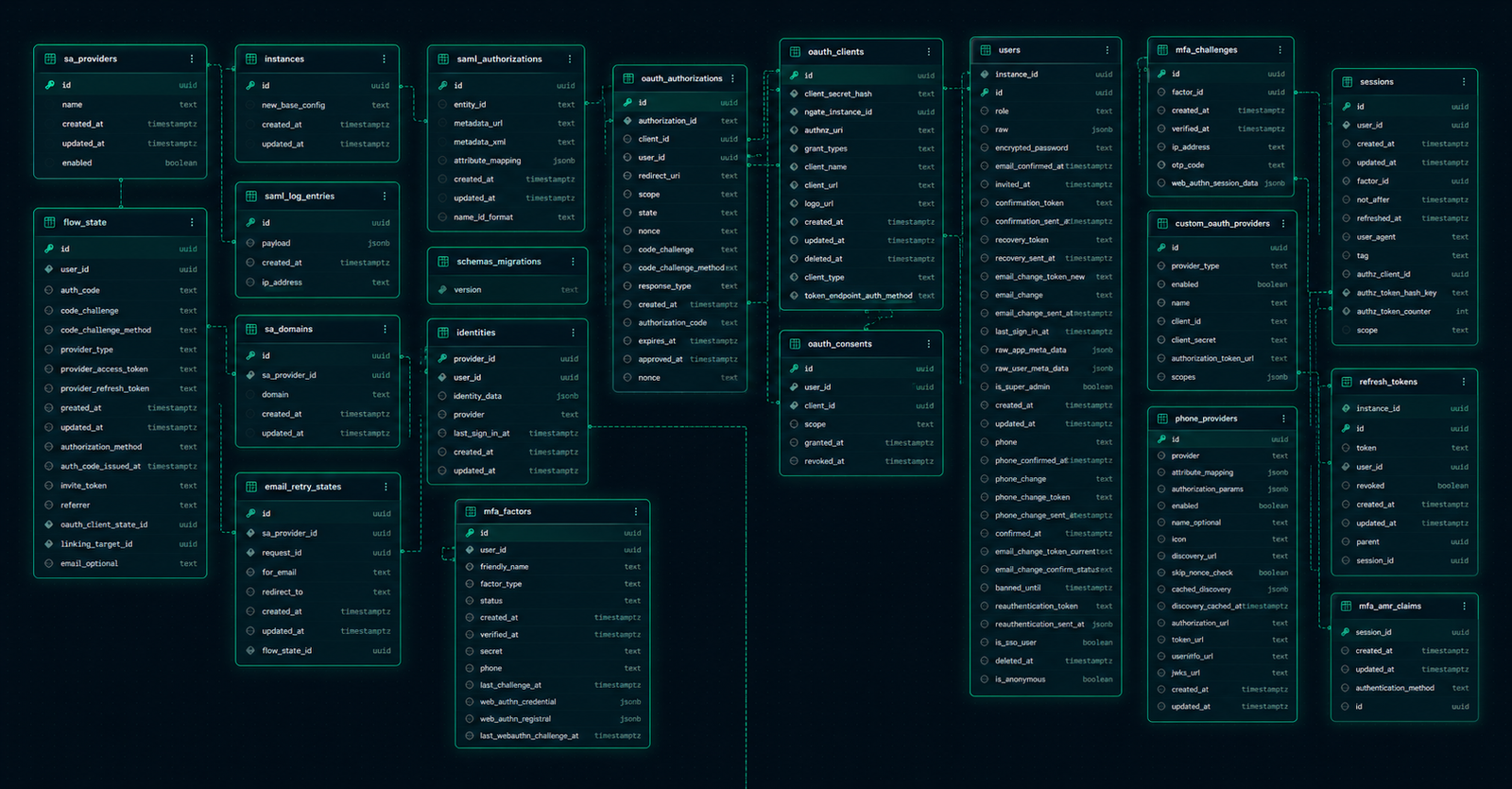Open schemas_migrations table options menu
This screenshot has width=1512, height=789.
[573, 262]
